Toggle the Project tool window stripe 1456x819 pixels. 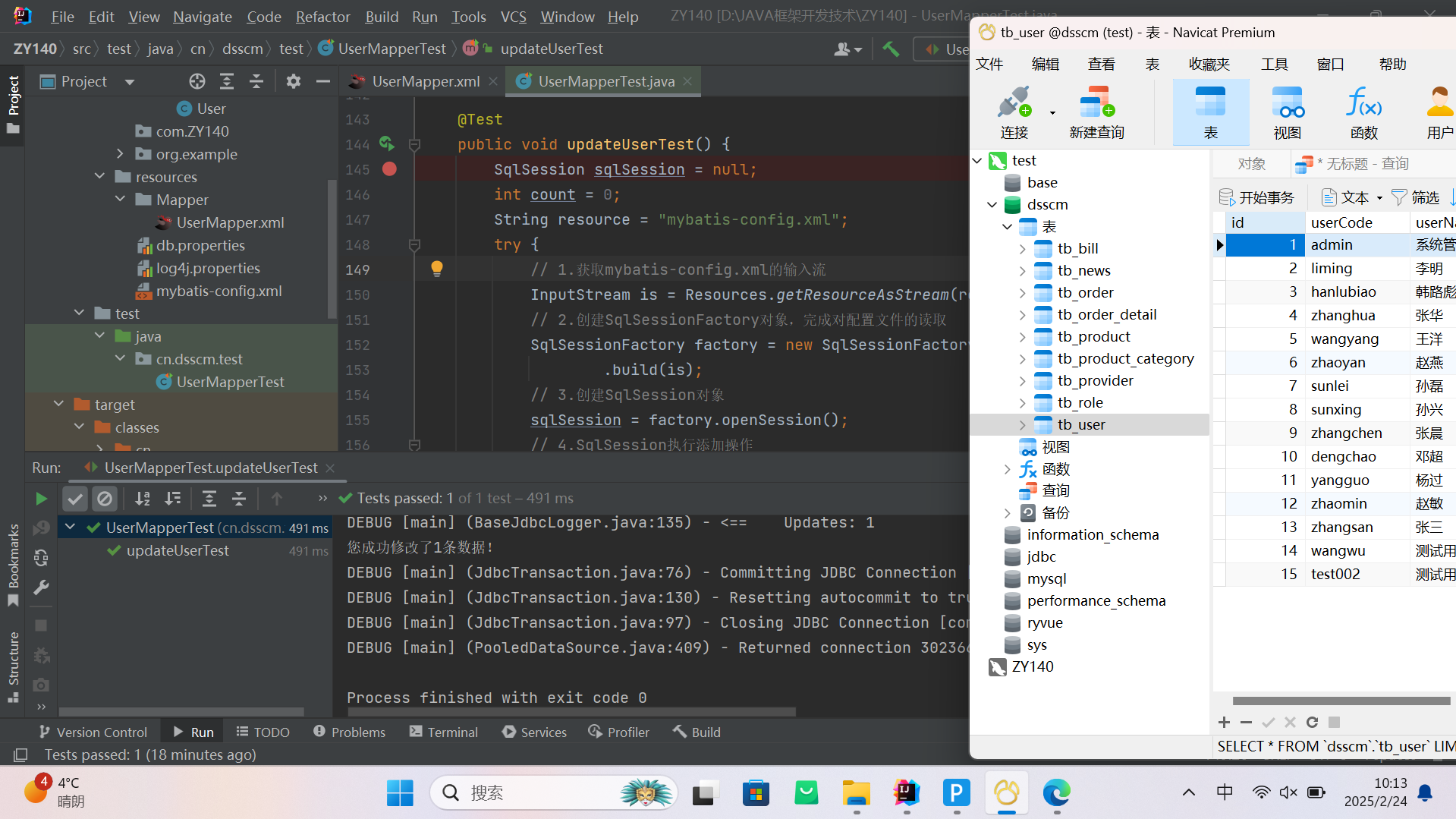[13, 104]
